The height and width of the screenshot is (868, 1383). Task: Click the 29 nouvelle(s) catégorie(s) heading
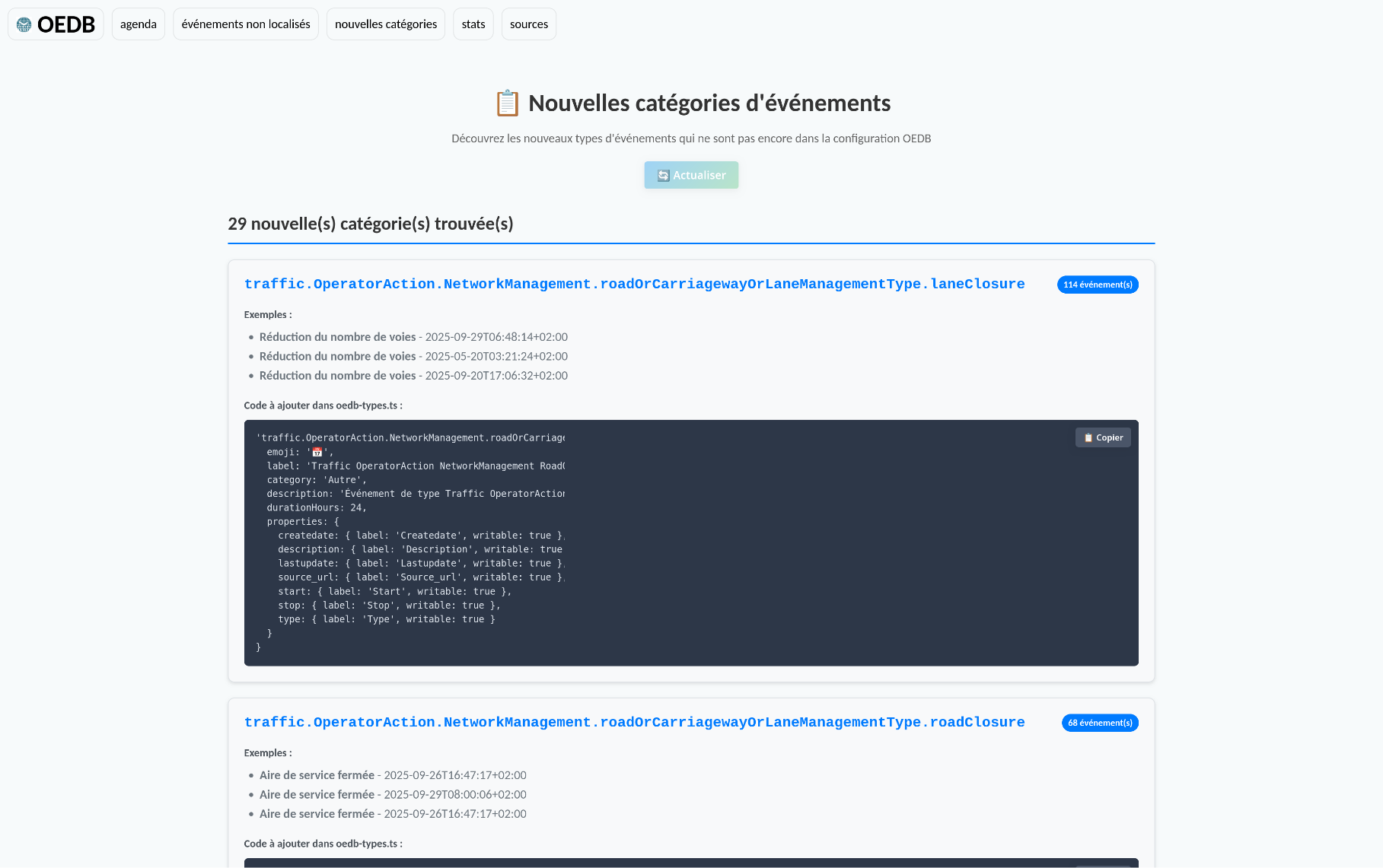point(371,224)
